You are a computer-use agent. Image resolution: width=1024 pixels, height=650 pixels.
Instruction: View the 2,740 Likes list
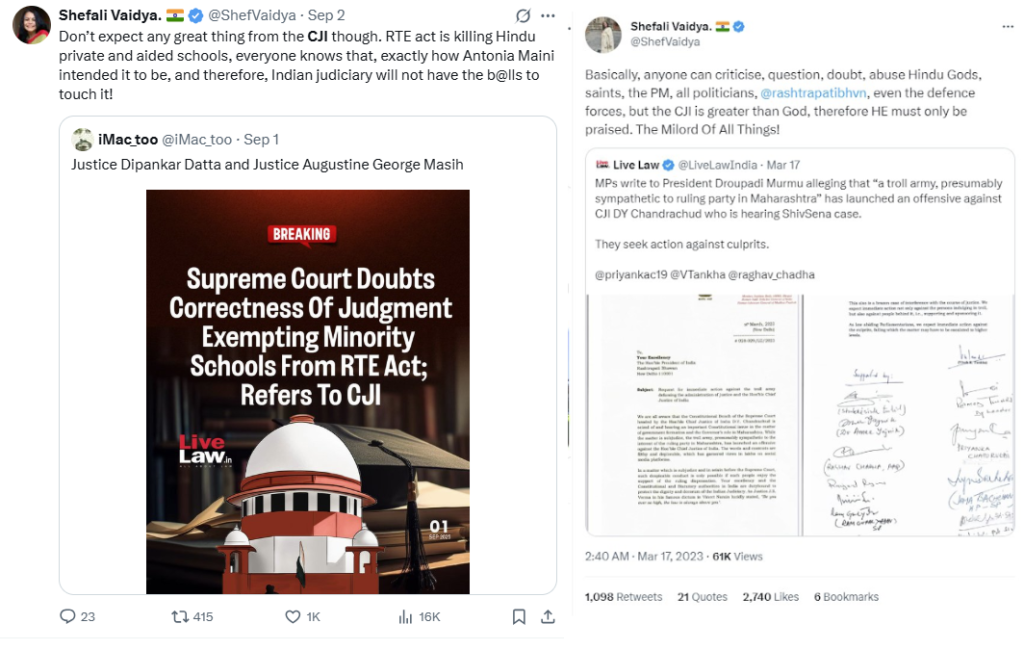coord(771,596)
